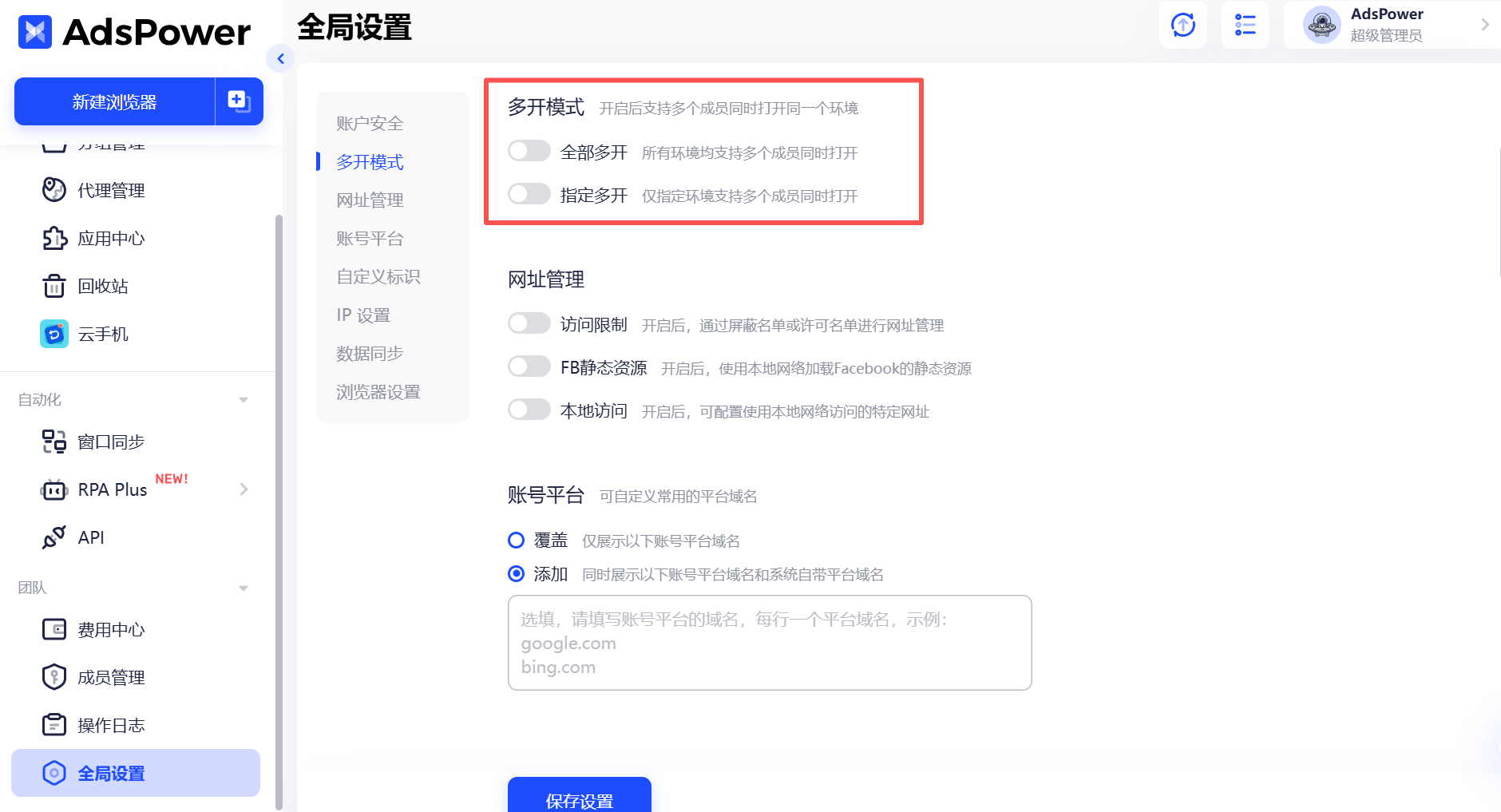Image resolution: width=1501 pixels, height=812 pixels.
Task: Click the 超级管理员 account label
Action: (1386, 35)
